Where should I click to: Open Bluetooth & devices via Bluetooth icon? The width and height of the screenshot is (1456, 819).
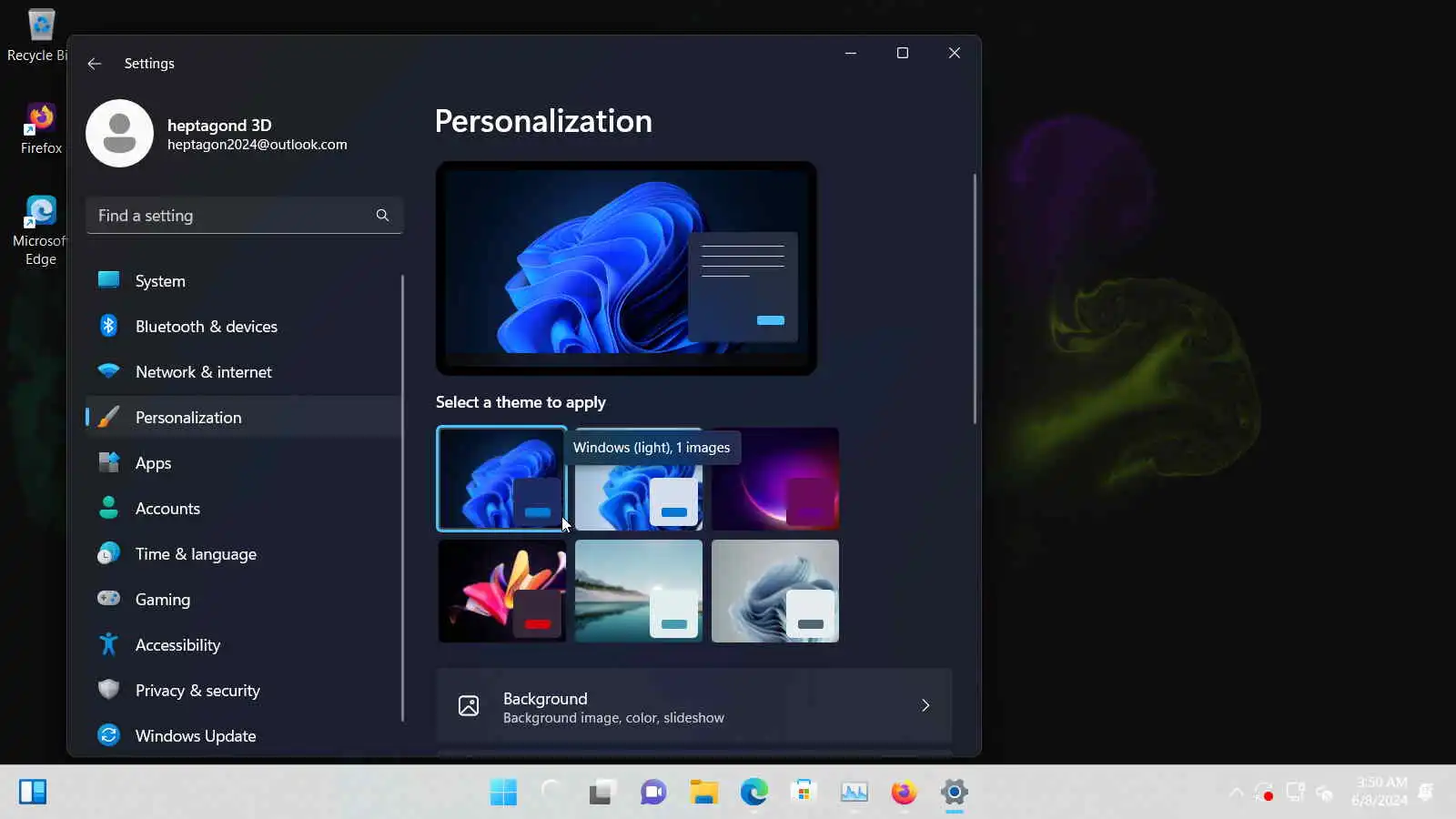[x=108, y=326]
